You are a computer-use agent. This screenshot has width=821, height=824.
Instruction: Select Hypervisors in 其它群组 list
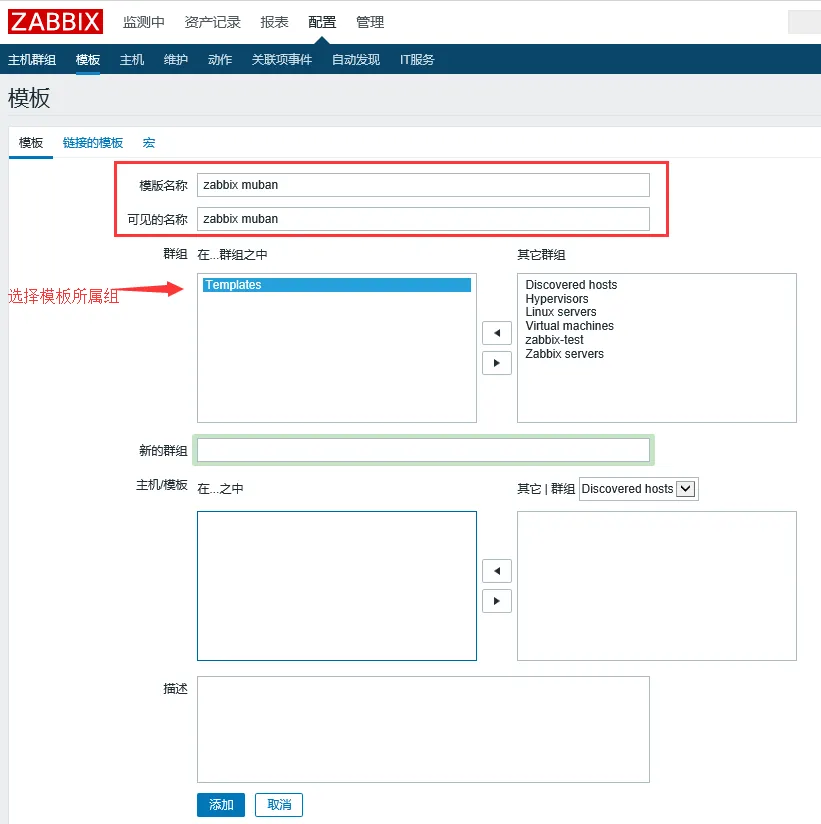pos(557,298)
